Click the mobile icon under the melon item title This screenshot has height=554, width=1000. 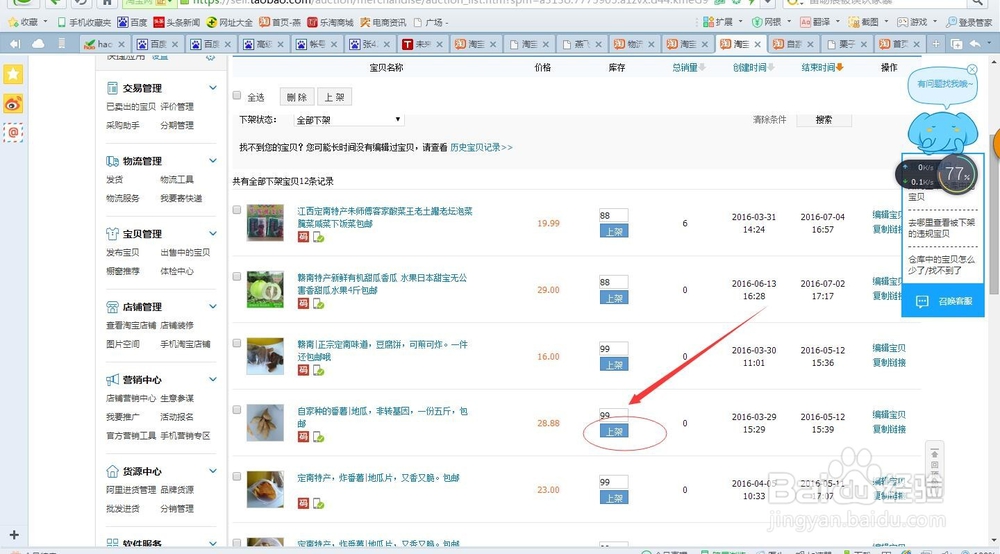(x=318, y=303)
